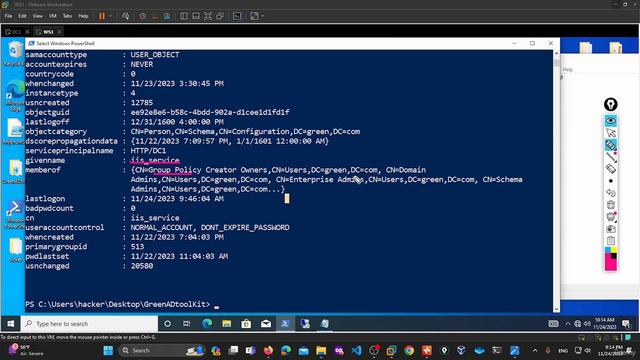
Task: Pause the virtual machine with orange button
Action: click(102, 16)
